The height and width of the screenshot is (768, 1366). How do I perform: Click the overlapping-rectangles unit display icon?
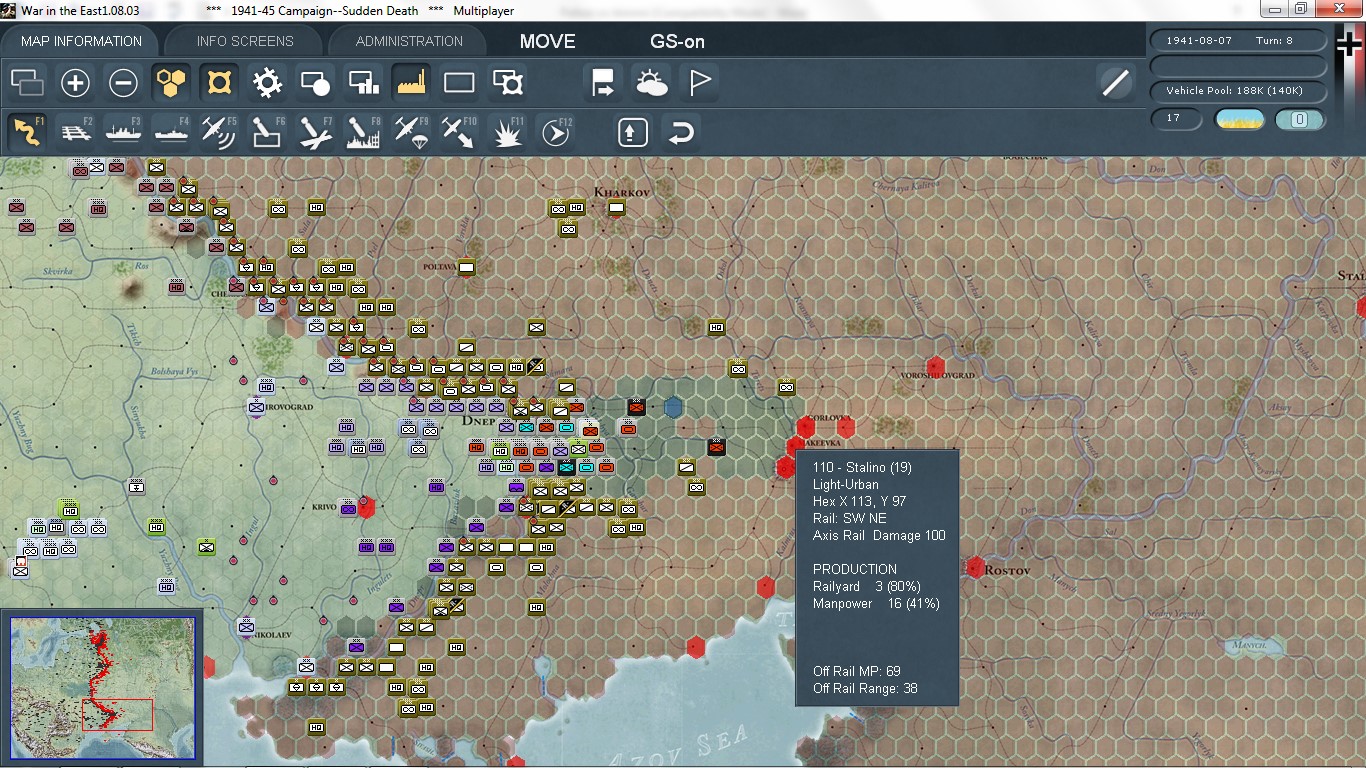(27, 82)
